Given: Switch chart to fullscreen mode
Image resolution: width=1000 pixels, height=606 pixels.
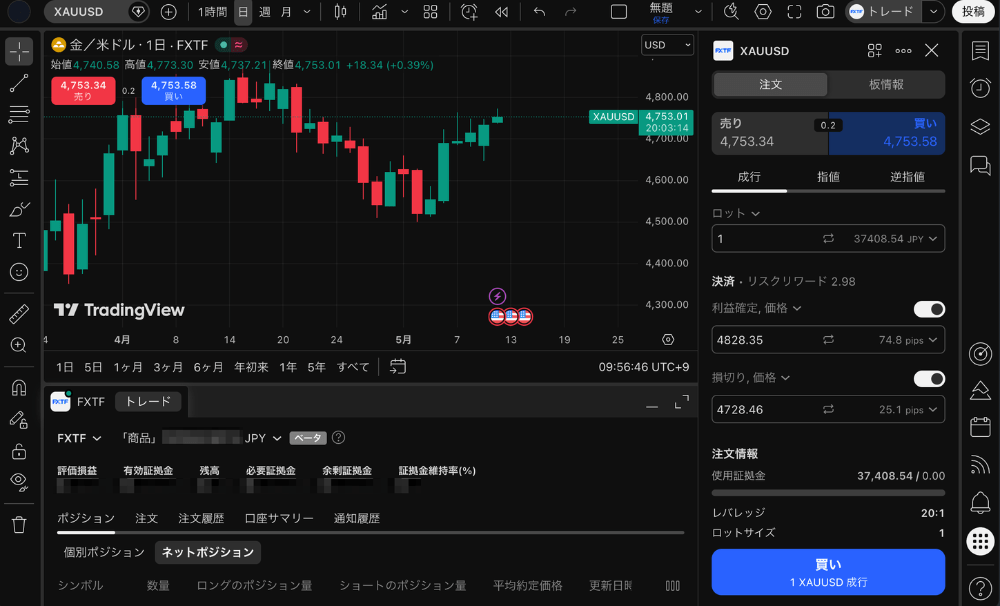Looking at the screenshot, I should click(x=794, y=11).
